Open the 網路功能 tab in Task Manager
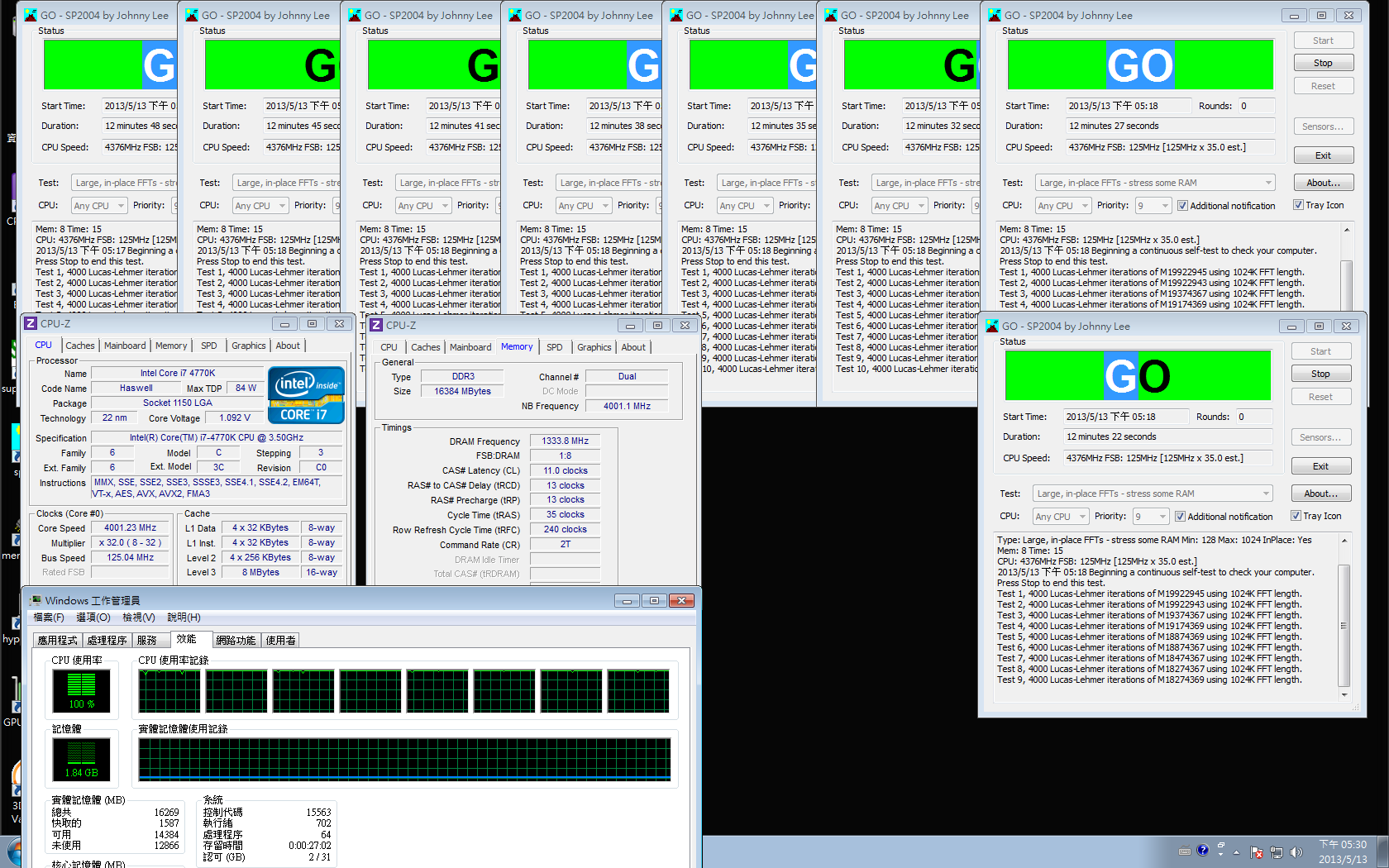This screenshot has height=868, width=1389. (236, 640)
